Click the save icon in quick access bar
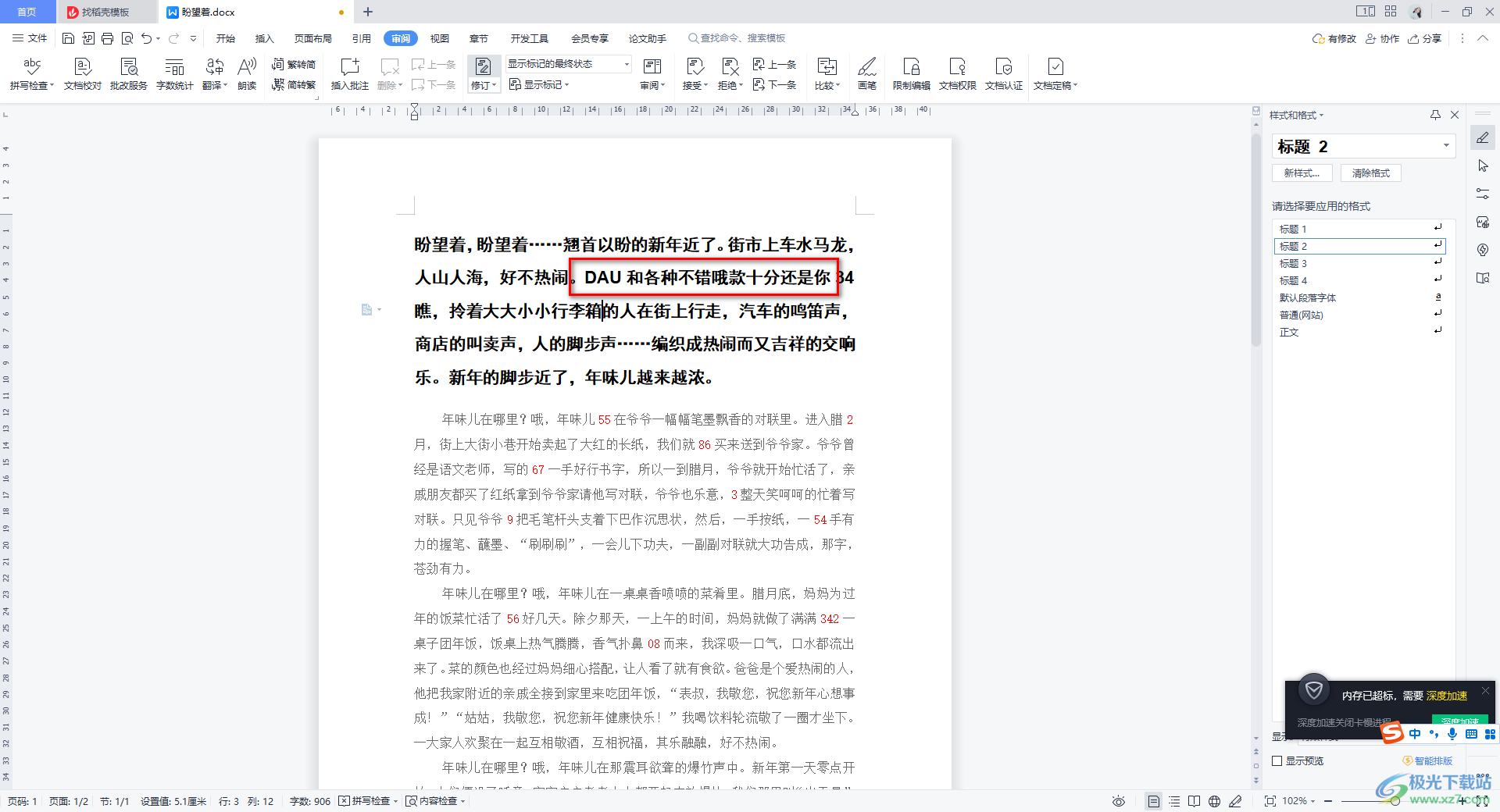 point(69,38)
